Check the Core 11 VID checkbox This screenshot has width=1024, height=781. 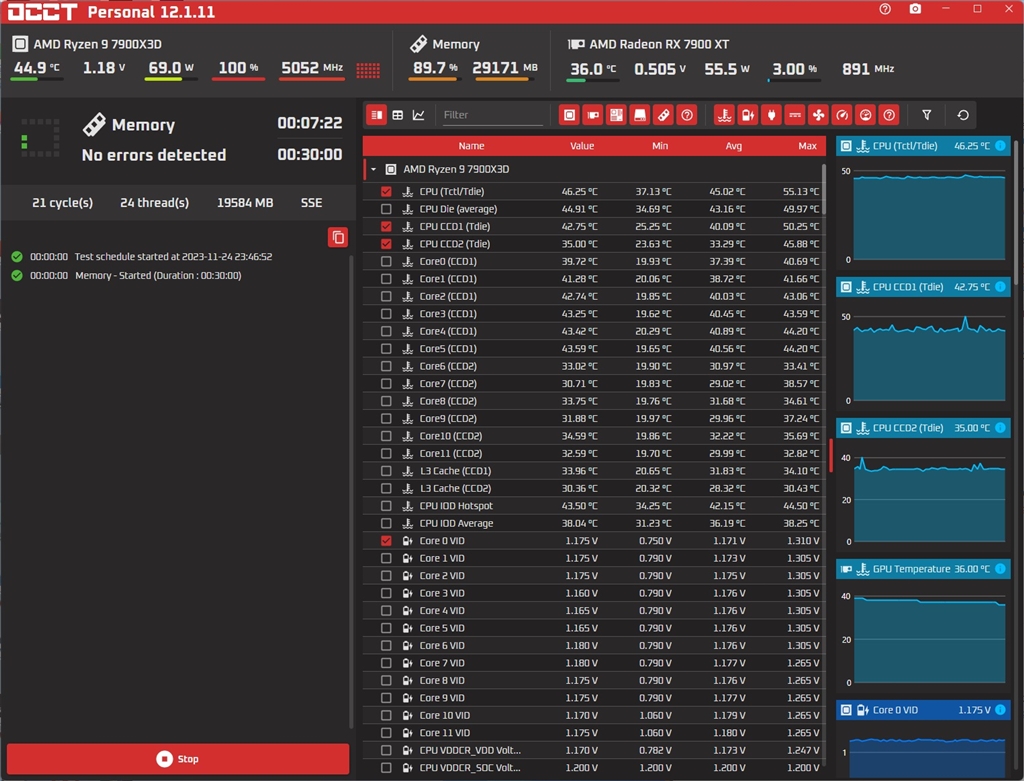pos(386,733)
